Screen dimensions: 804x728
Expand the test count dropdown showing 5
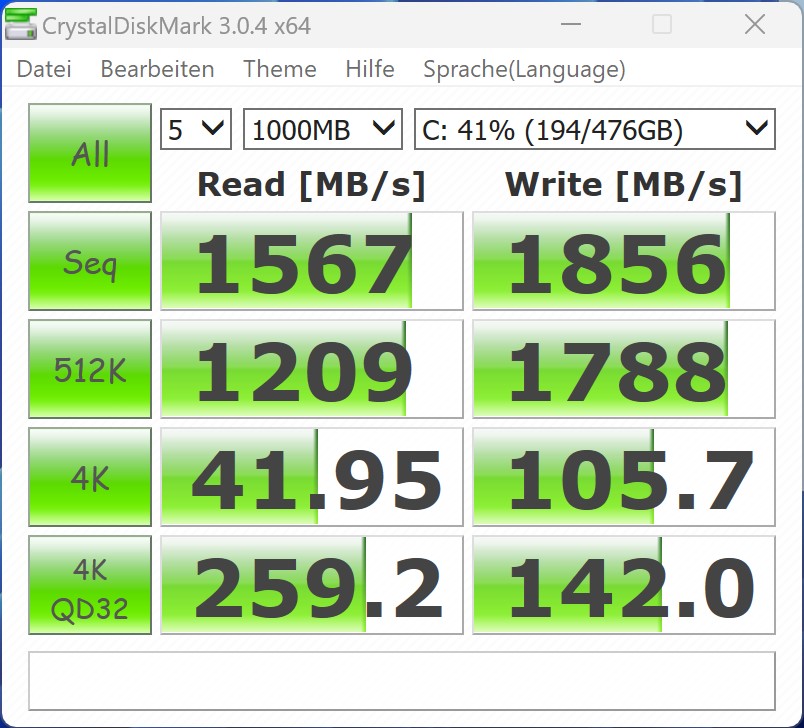tap(196, 129)
